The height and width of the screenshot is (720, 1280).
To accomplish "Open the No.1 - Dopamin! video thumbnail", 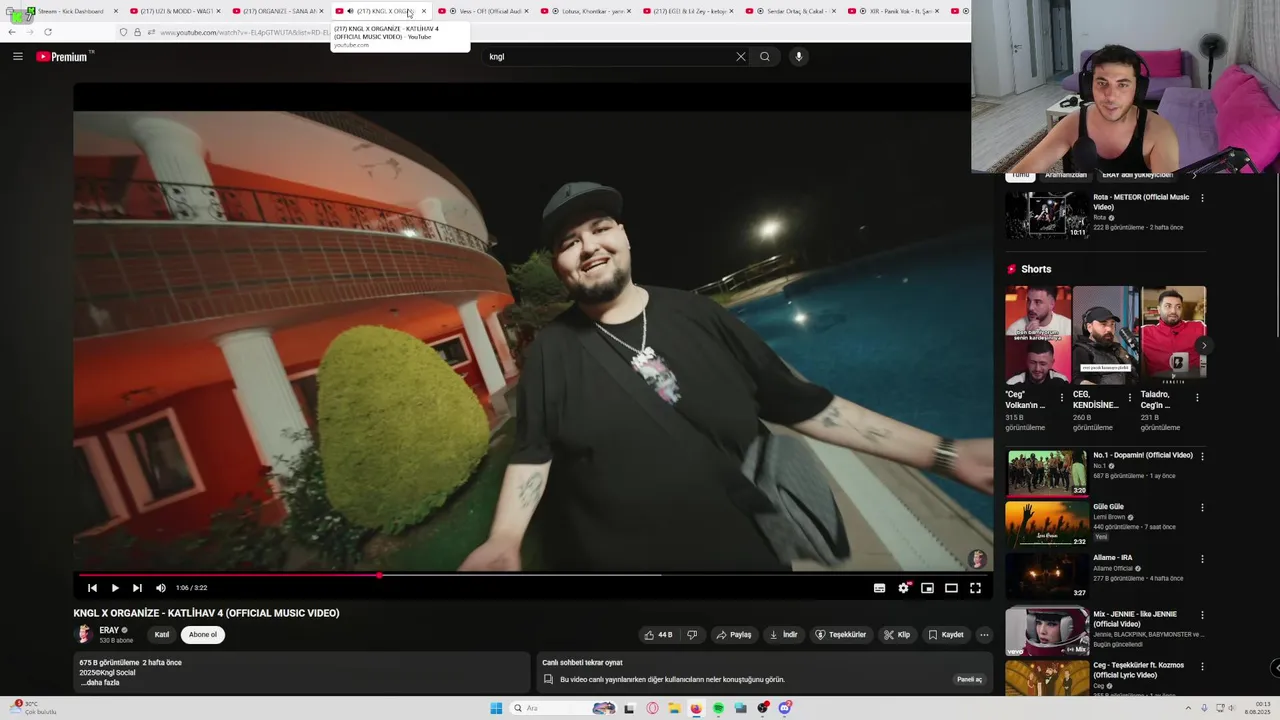I will point(1046,472).
